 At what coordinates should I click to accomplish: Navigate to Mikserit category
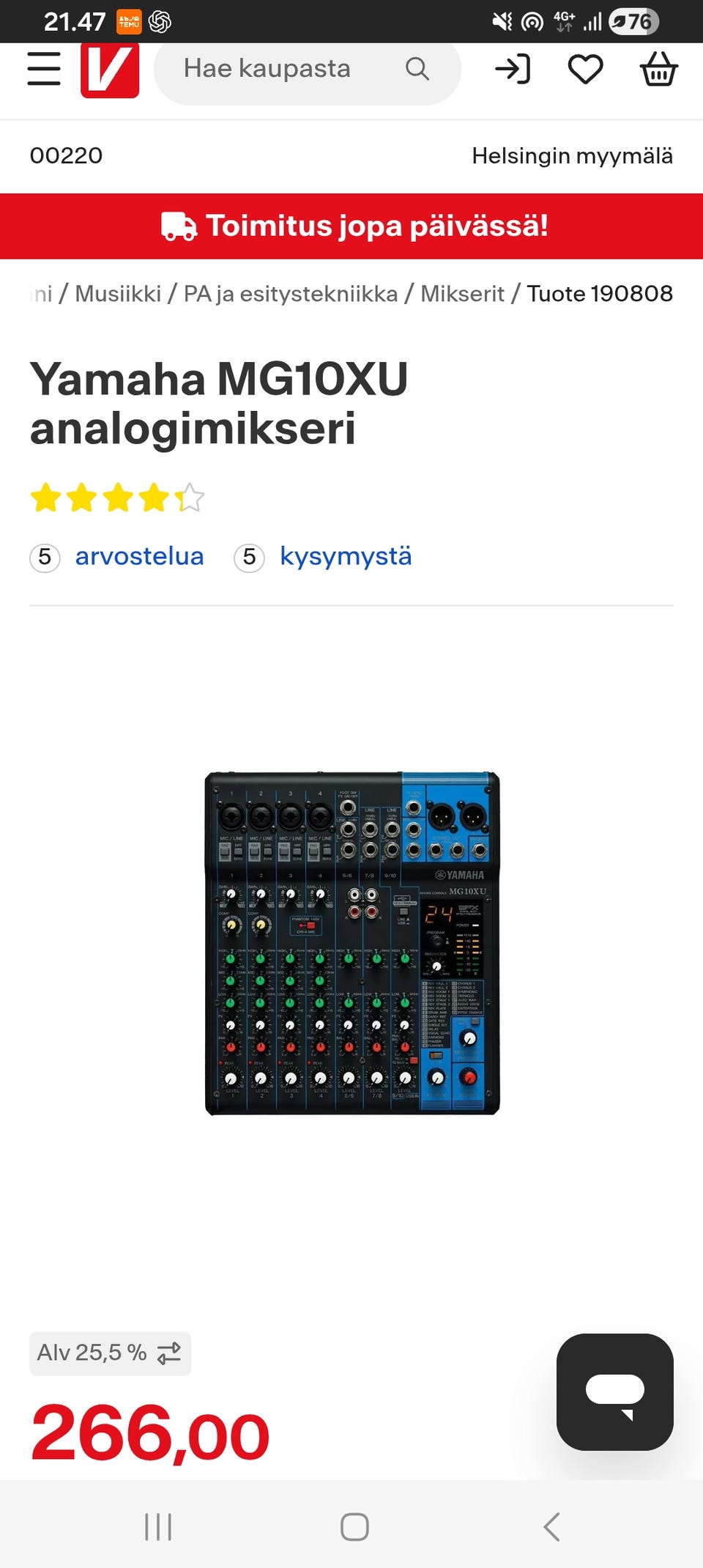(x=462, y=294)
